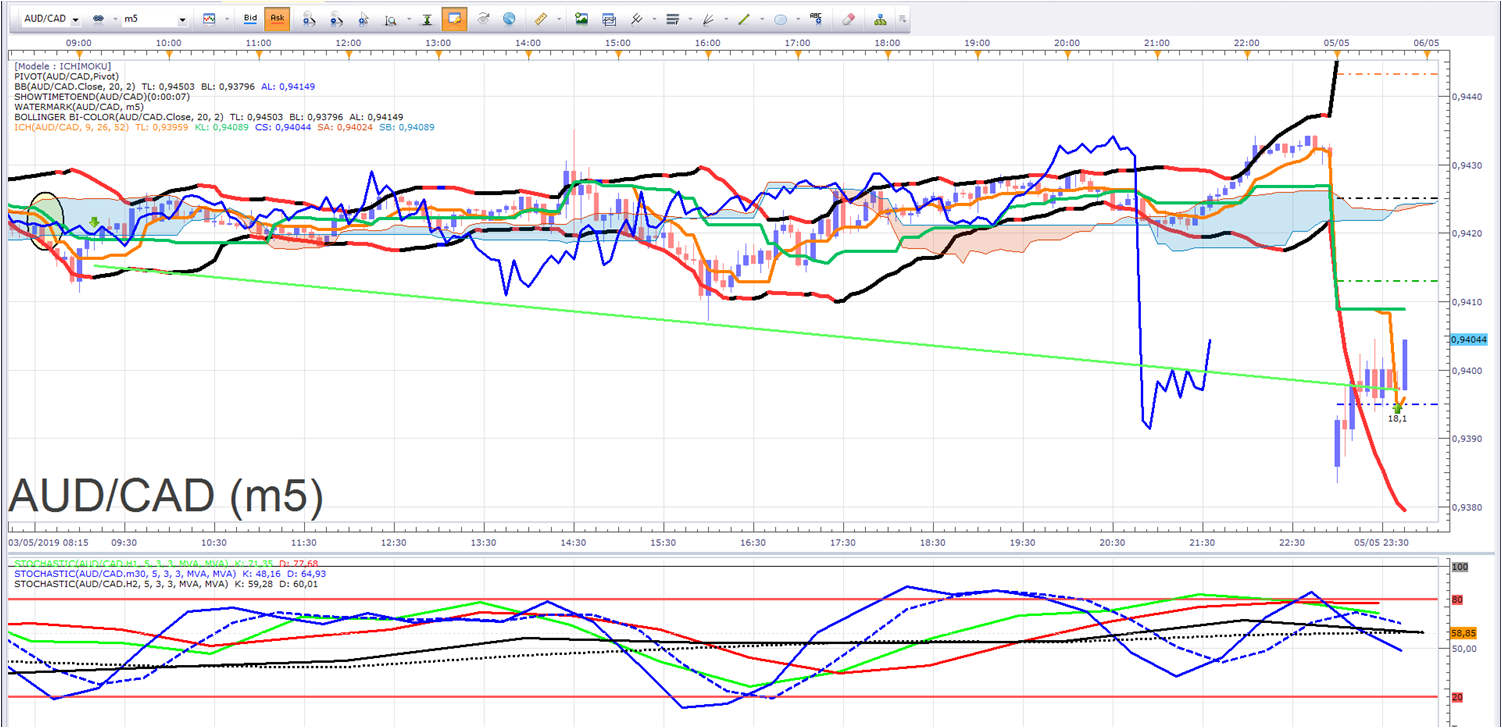1502x728 pixels.
Task: Expand the horizontal lines dropdown arrow
Action: click(x=689, y=19)
